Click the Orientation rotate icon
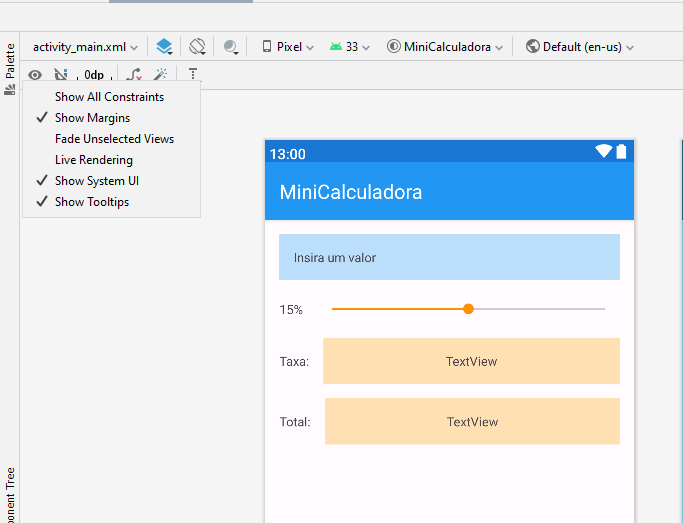Viewport: 683px width, 523px height. pyautogui.click(x=198, y=46)
